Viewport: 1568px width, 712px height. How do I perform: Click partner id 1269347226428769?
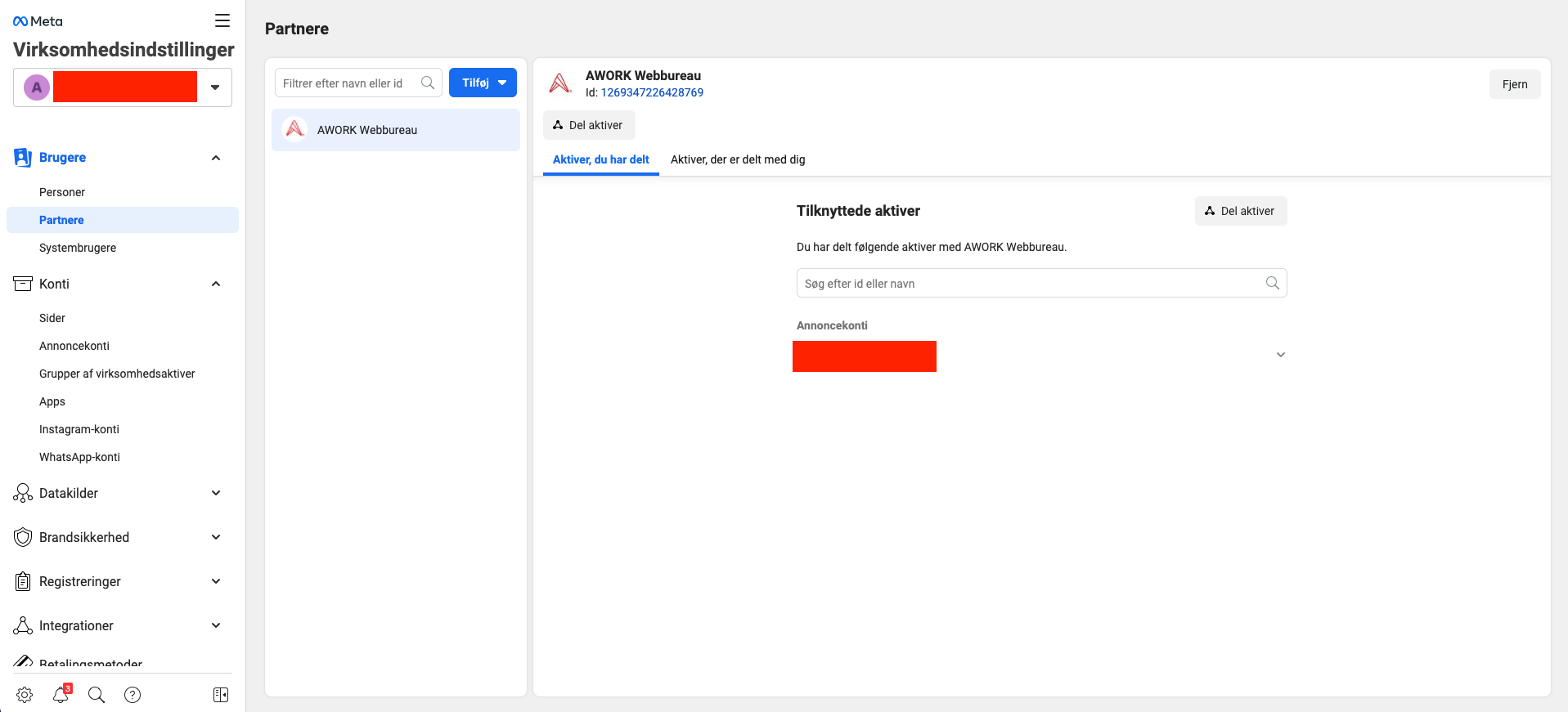point(652,92)
